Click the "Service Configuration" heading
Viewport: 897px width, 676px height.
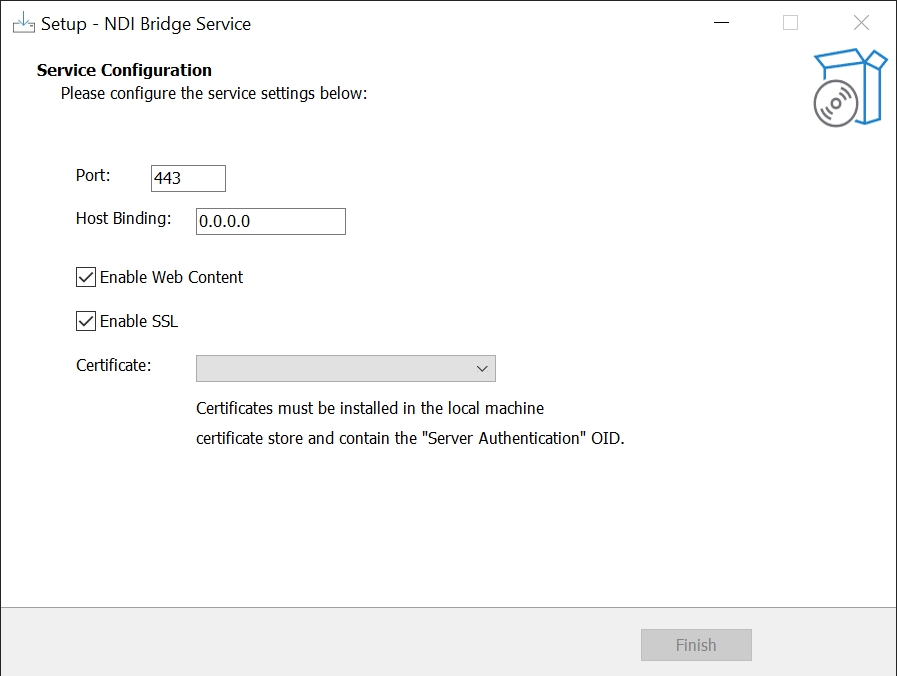click(124, 70)
